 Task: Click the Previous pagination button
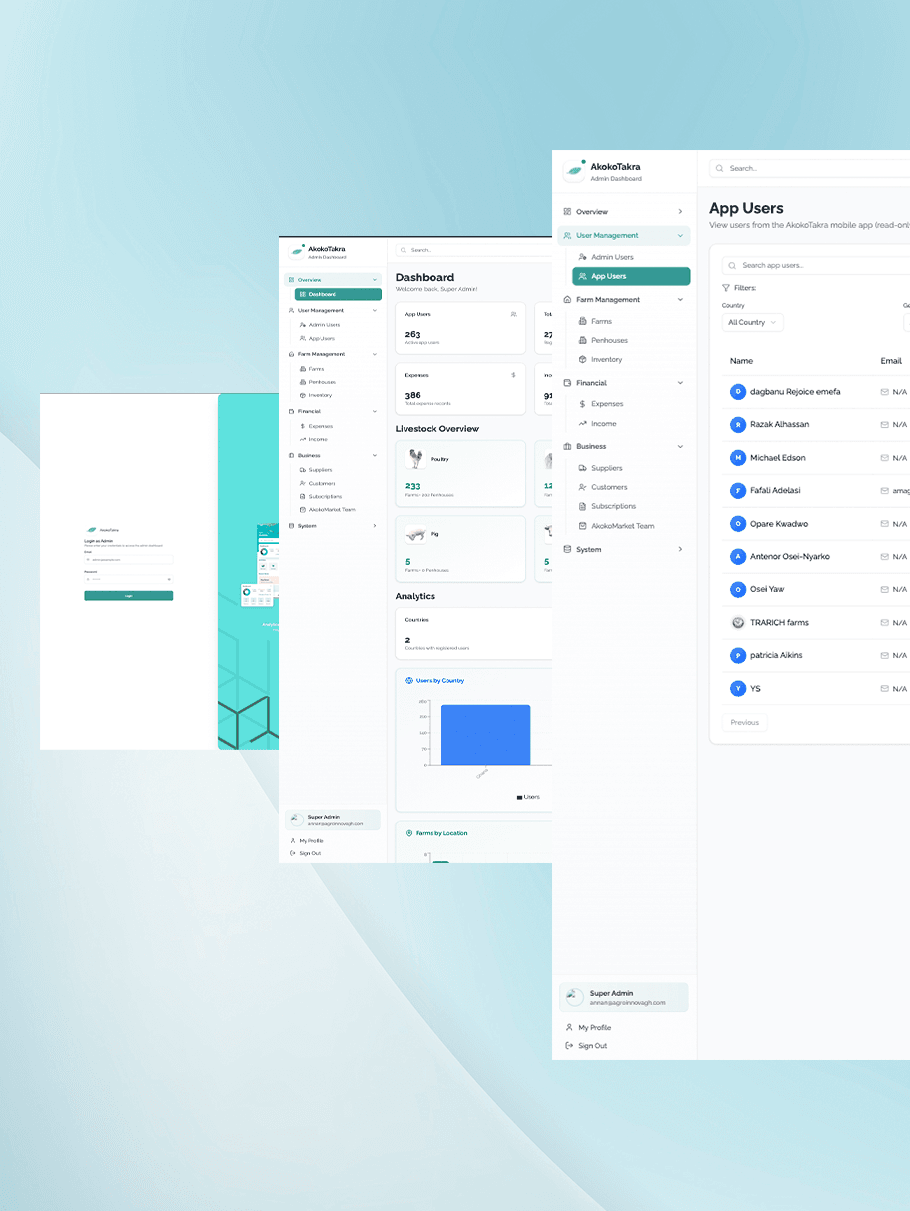point(744,722)
